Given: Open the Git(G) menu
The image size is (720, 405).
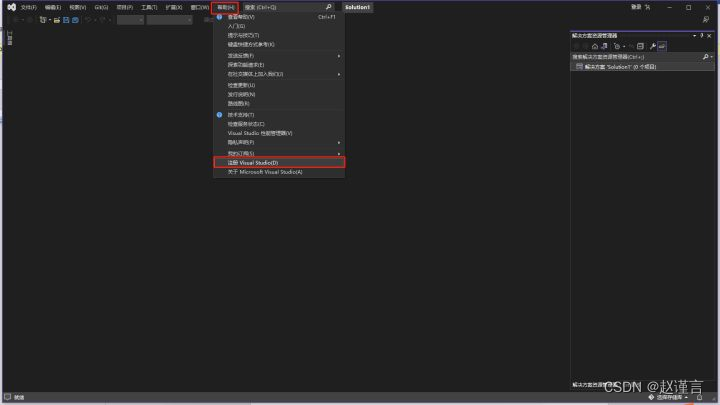Looking at the screenshot, I should pyautogui.click(x=101, y=7).
